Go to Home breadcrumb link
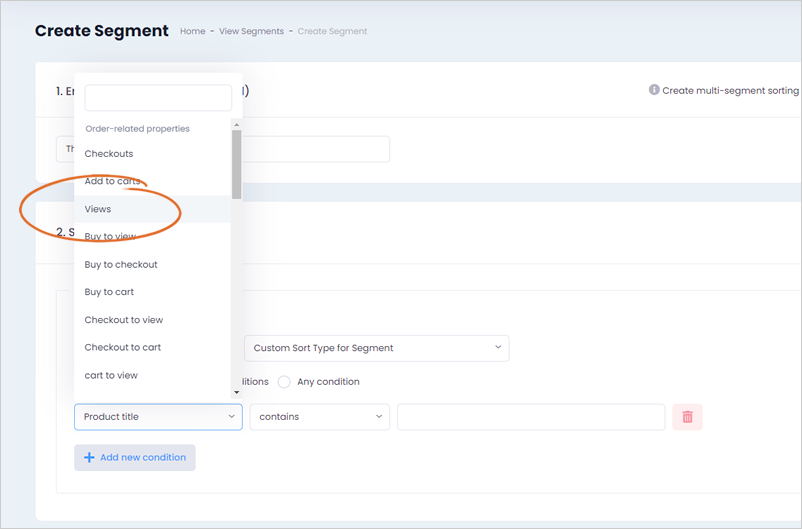This screenshot has height=529, width=802. pos(192,31)
